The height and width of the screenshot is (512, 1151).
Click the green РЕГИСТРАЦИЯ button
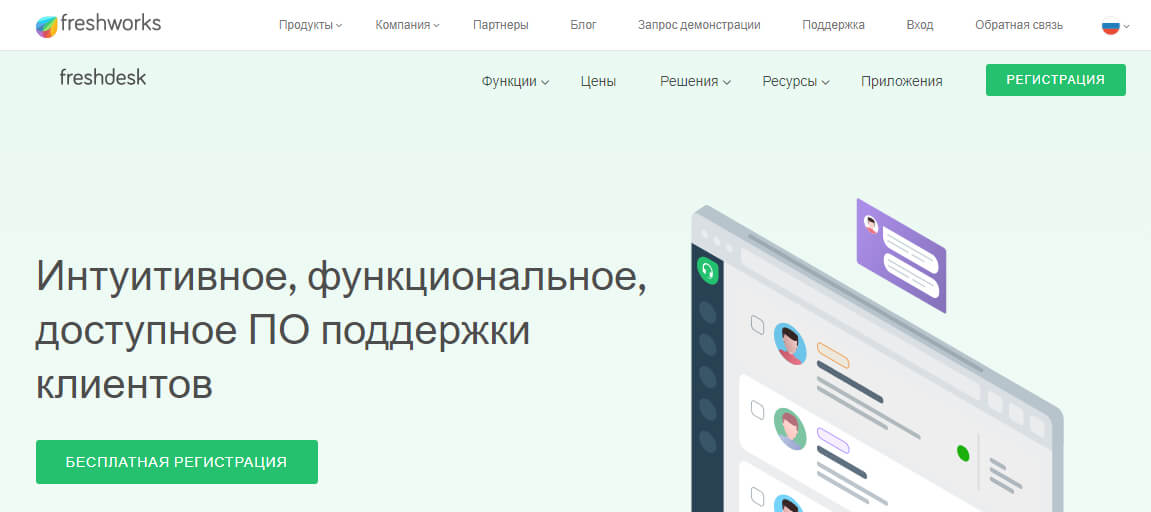[1056, 80]
